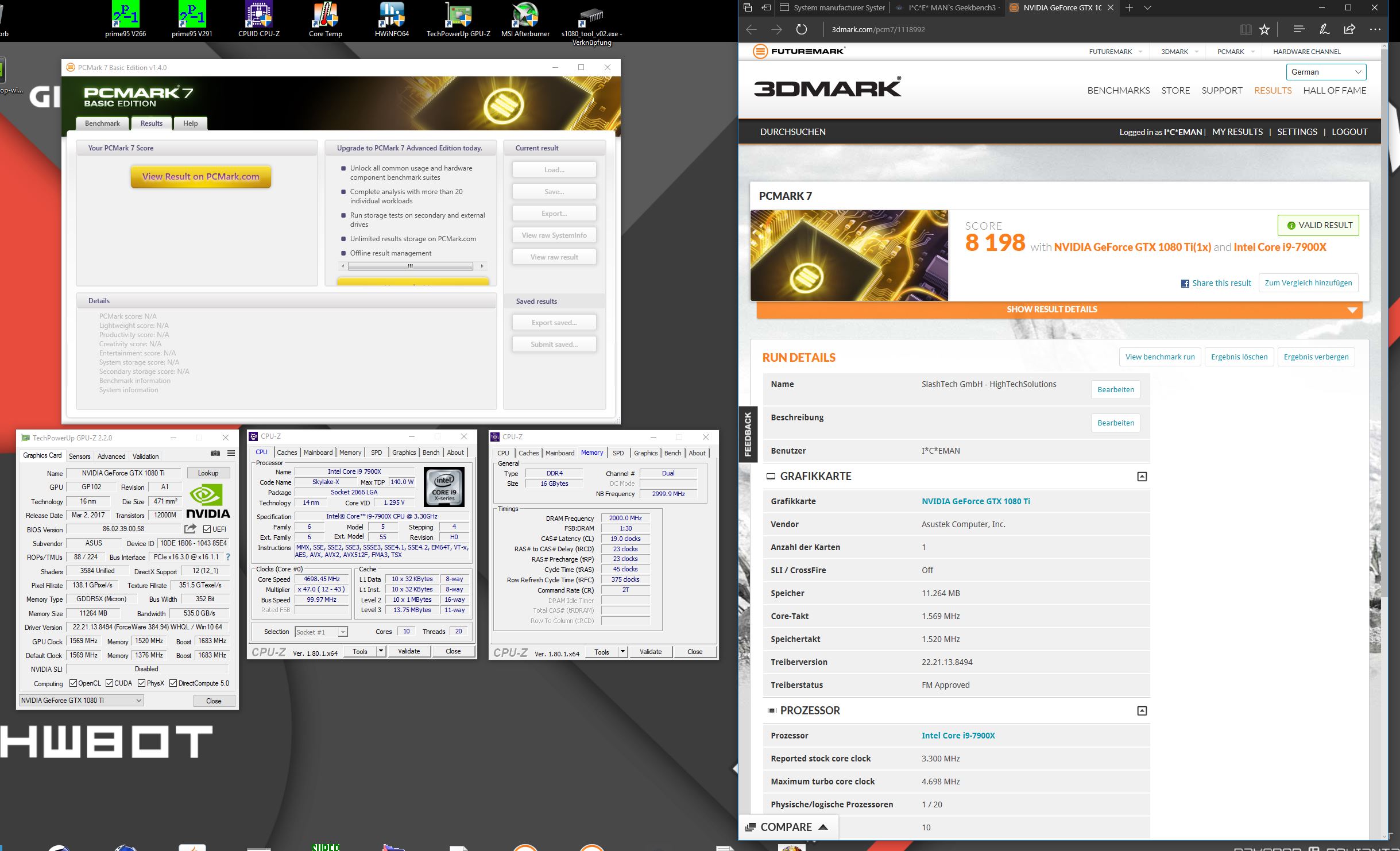1400x851 pixels.
Task: Toggle OpenCL checkbox in GPU-Z
Action: click(73, 683)
